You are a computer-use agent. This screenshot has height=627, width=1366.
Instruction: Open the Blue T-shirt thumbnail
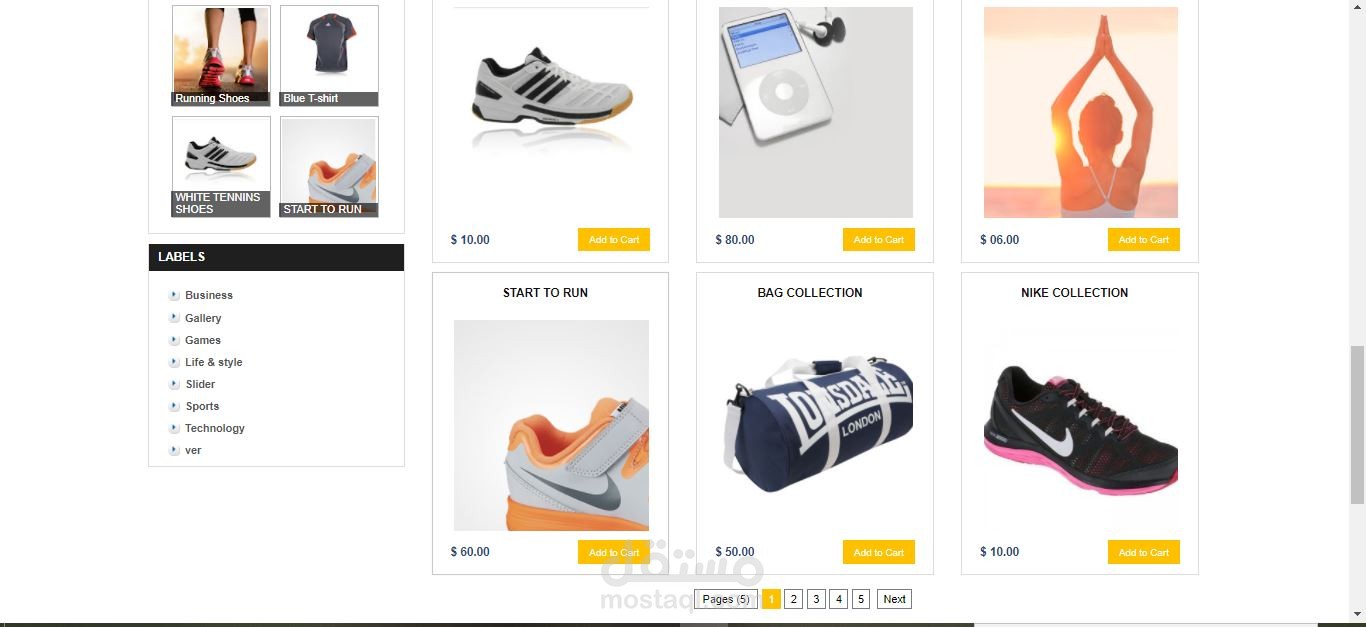[329, 55]
